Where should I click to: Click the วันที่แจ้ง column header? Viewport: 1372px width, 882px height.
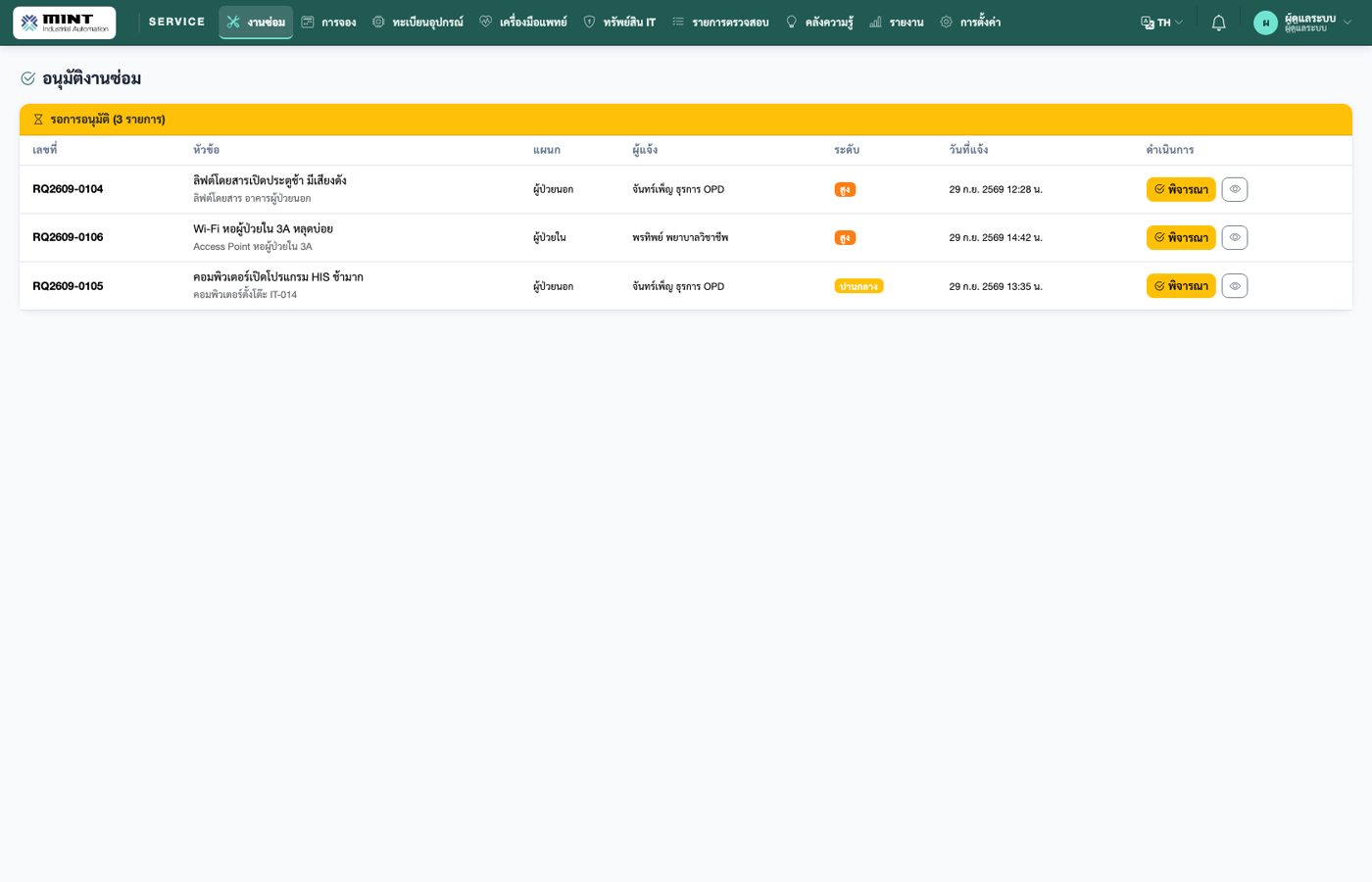point(968,150)
